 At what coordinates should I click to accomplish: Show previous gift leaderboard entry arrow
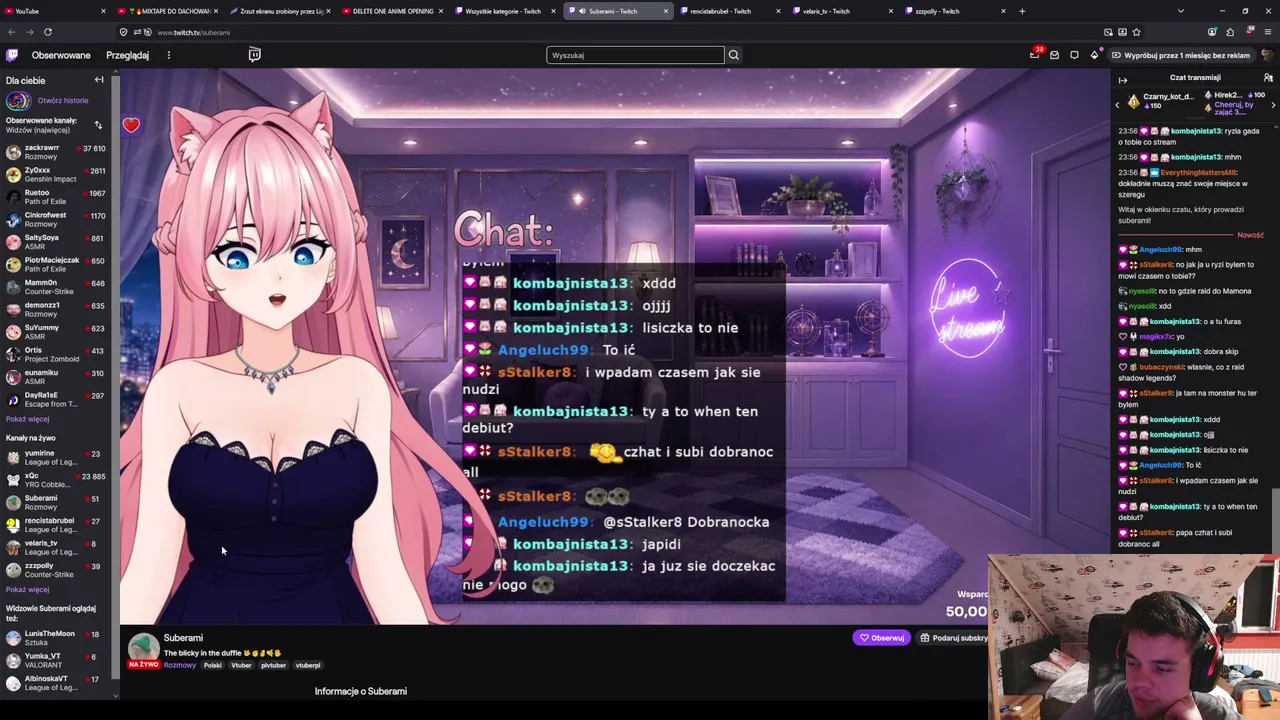pyautogui.click(x=1118, y=104)
